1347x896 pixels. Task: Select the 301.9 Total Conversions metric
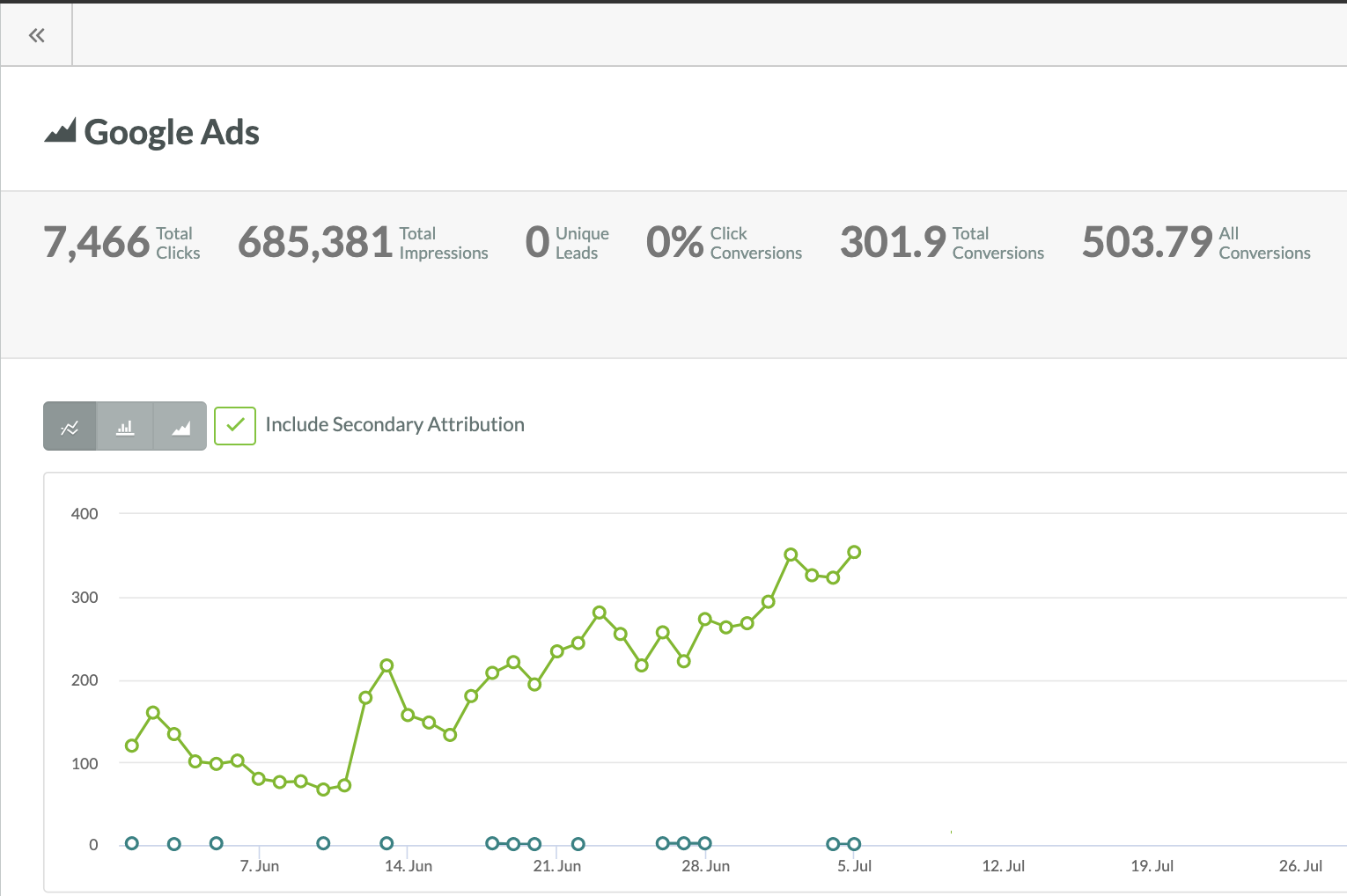pyautogui.click(x=942, y=242)
